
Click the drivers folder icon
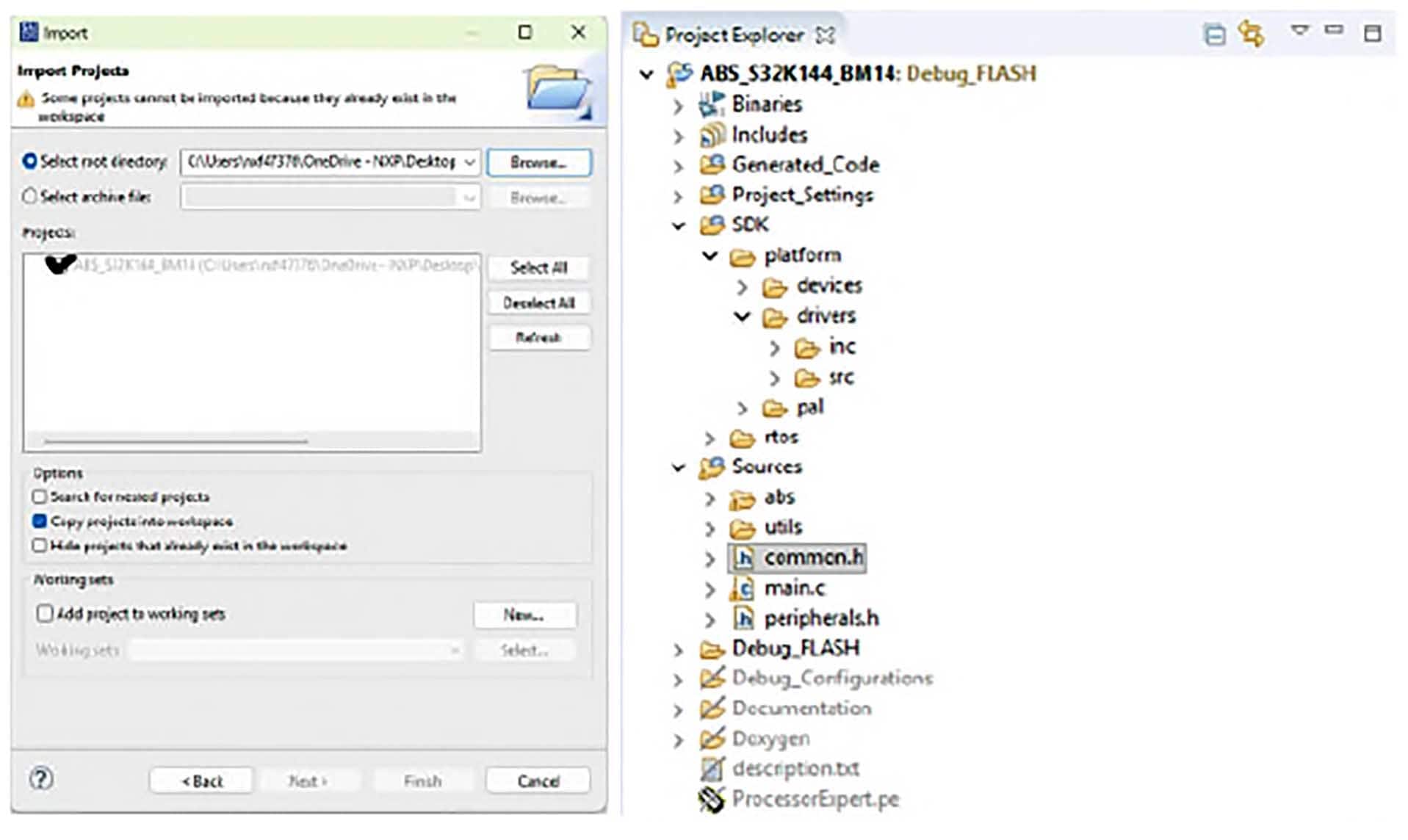pos(774,316)
